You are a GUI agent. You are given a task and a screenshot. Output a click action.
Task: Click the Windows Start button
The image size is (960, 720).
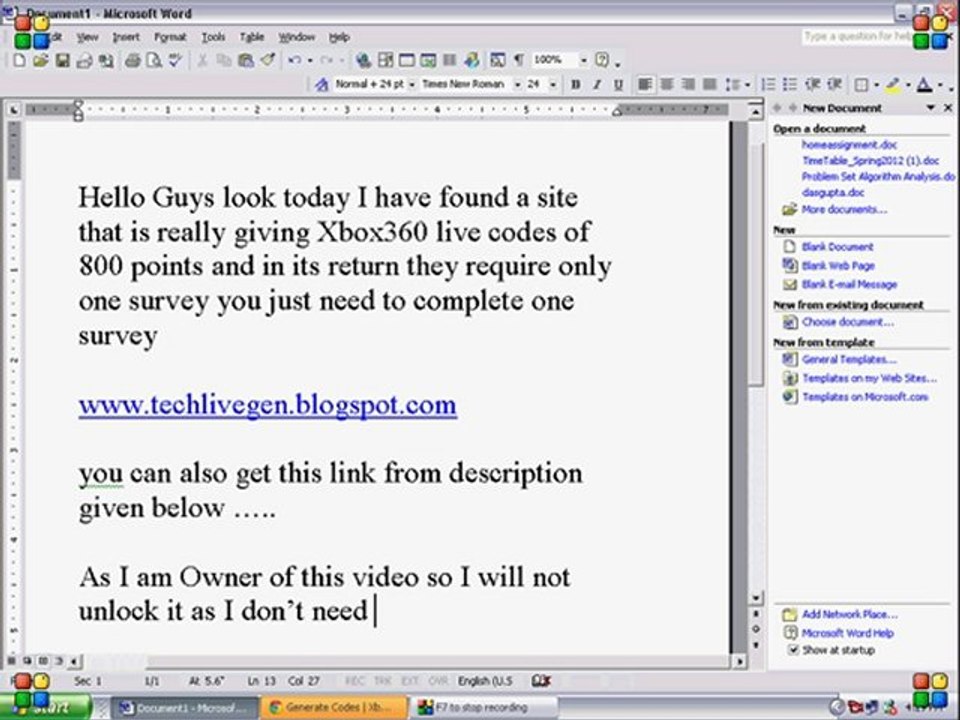click(x=47, y=708)
